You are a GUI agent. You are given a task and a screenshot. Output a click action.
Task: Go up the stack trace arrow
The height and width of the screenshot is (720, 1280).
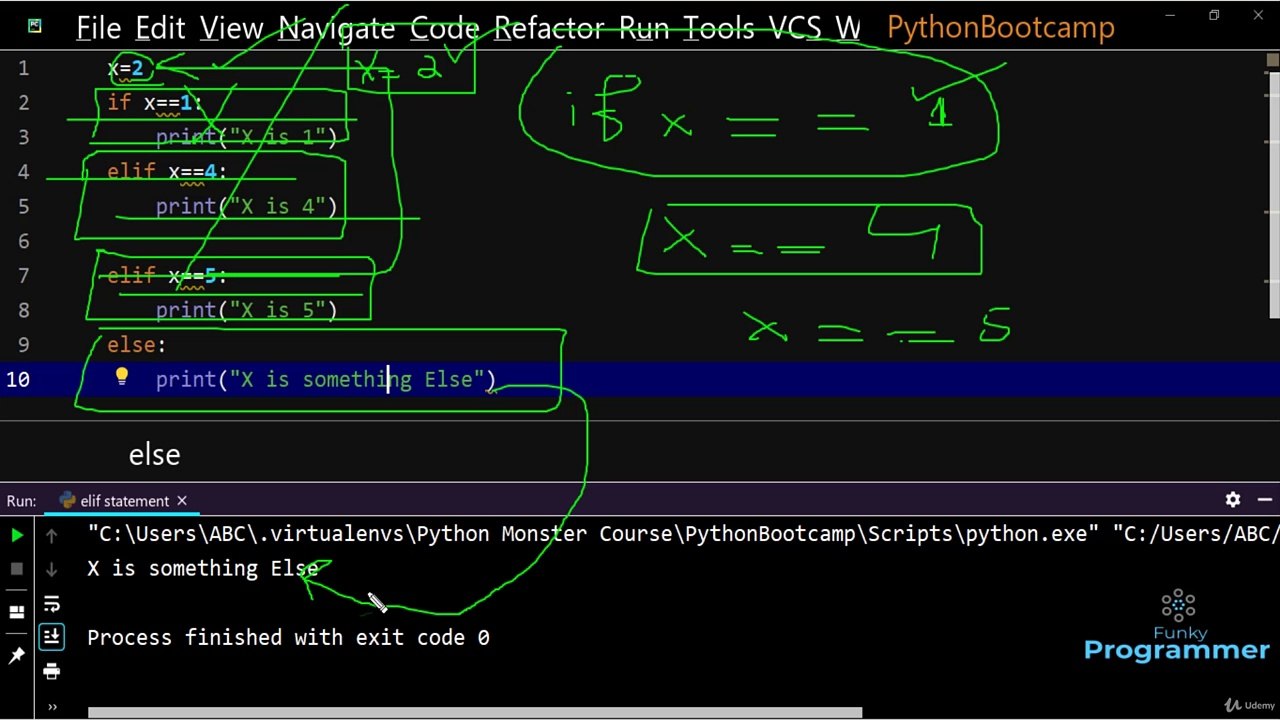click(x=51, y=535)
